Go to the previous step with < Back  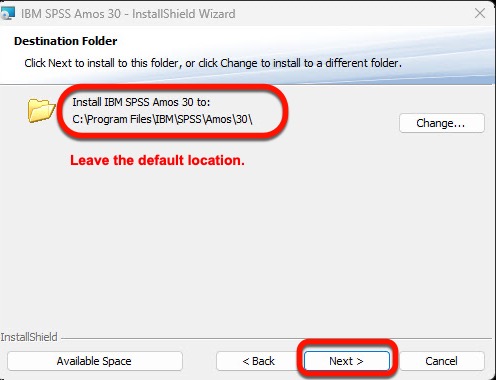[x=259, y=361]
